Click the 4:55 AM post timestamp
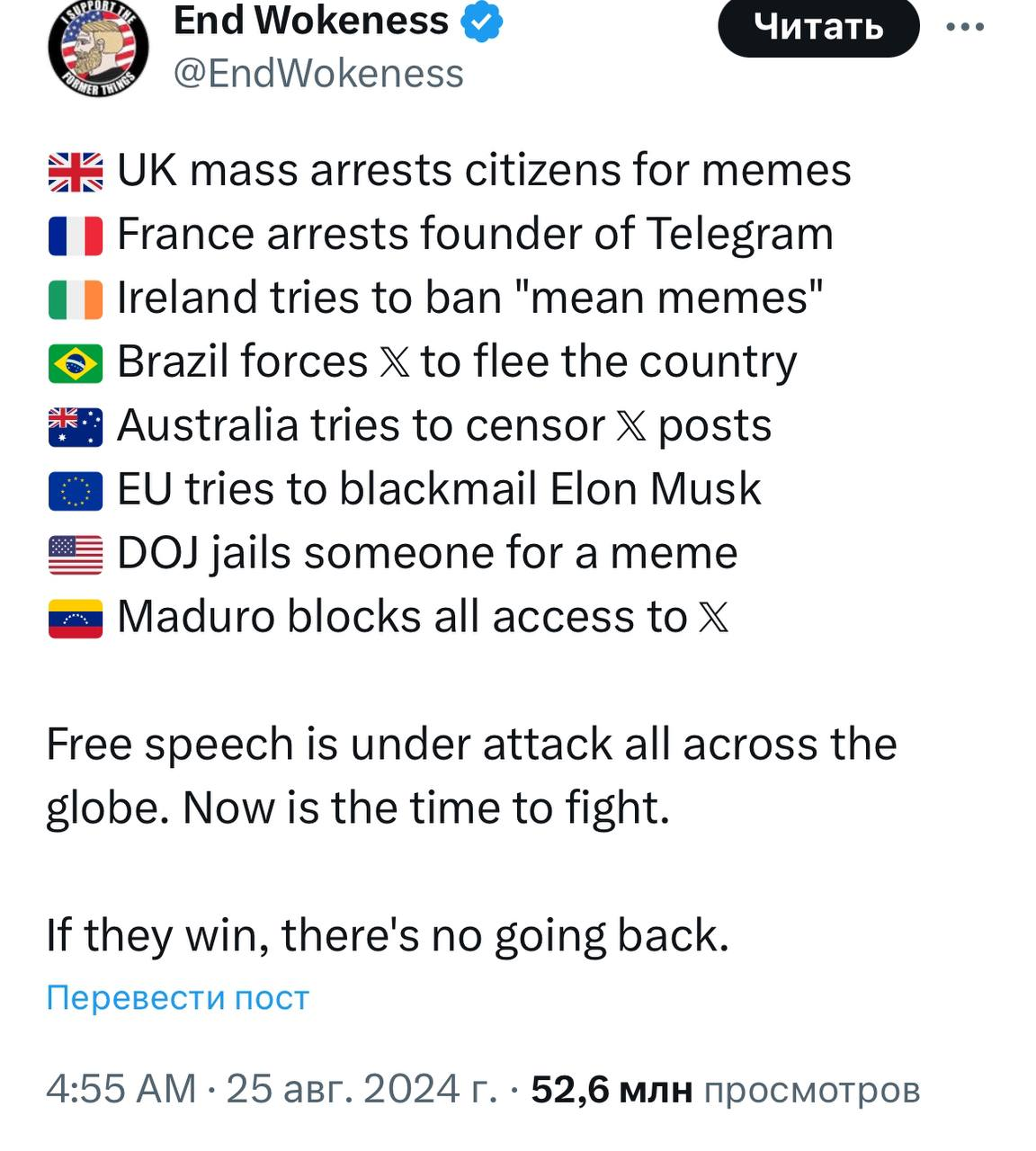1036x1151 pixels. [x=121, y=1089]
